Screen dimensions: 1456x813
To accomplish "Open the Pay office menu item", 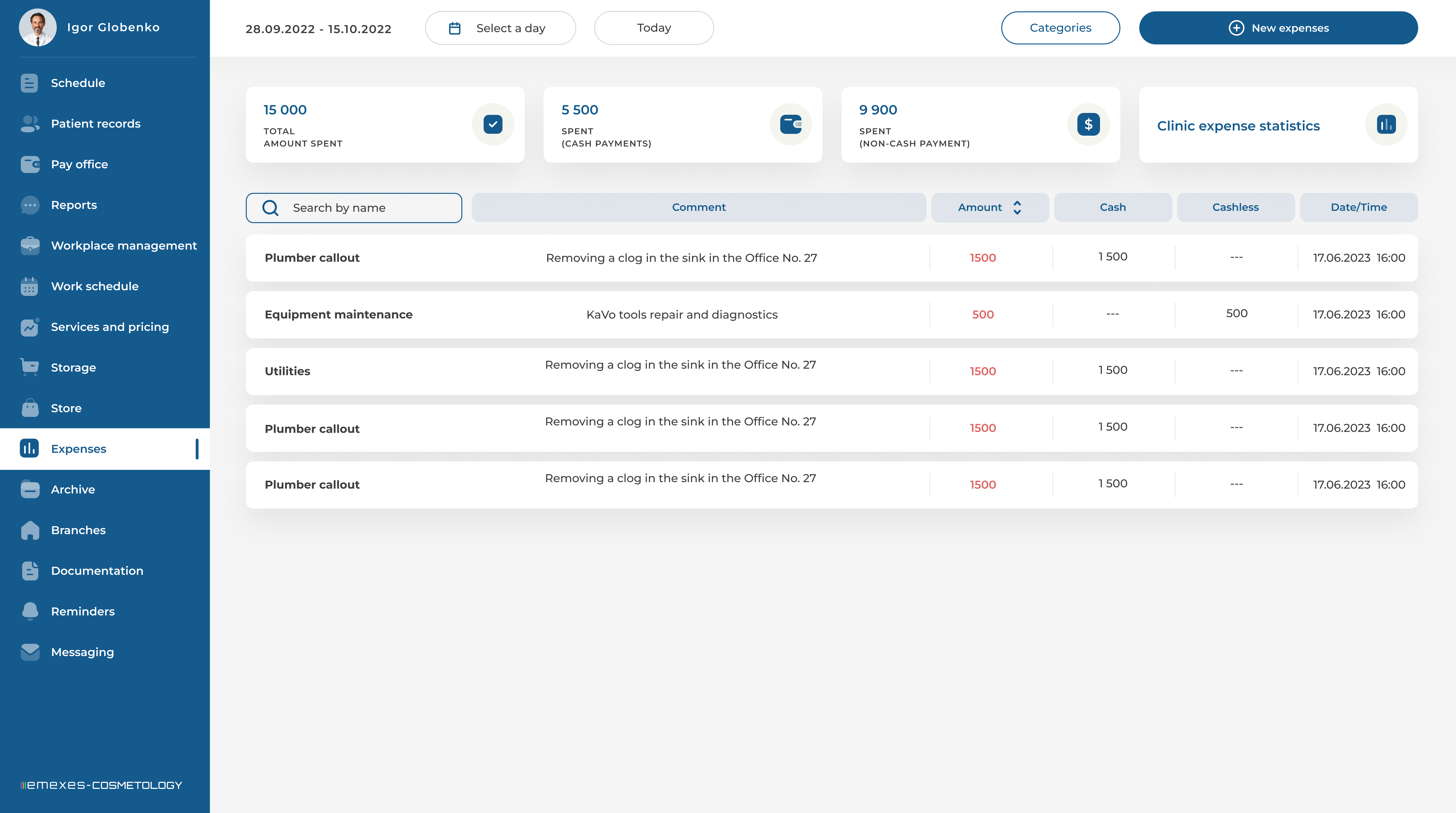I will (x=79, y=164).
